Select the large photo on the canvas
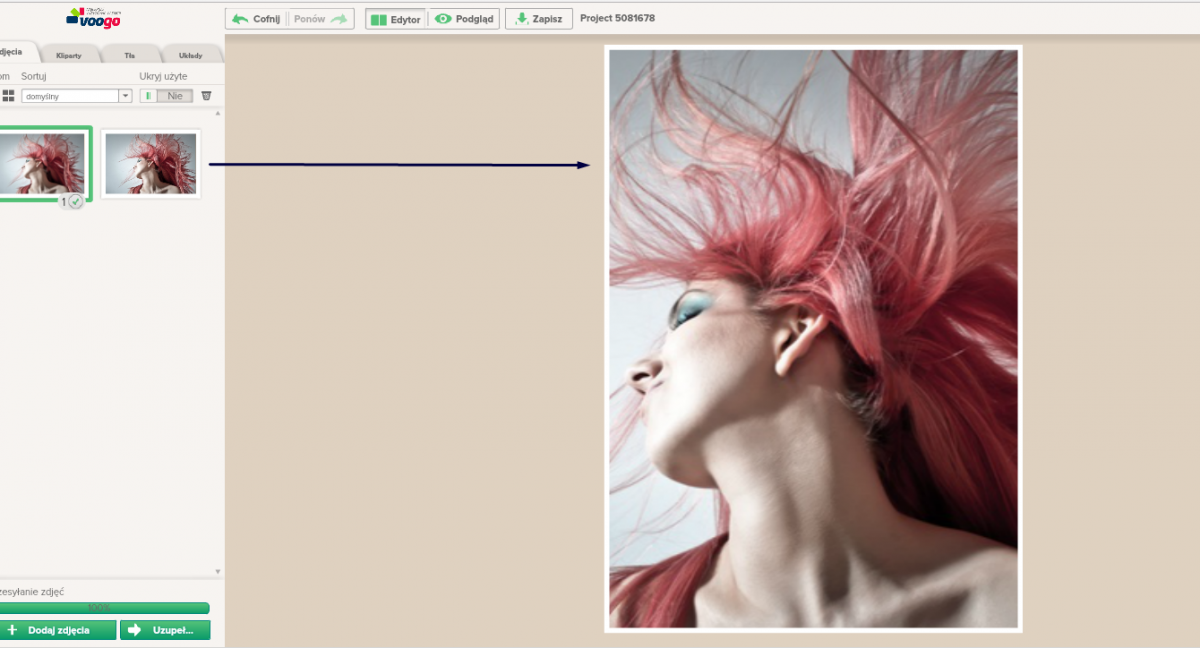 pos(813,339)
